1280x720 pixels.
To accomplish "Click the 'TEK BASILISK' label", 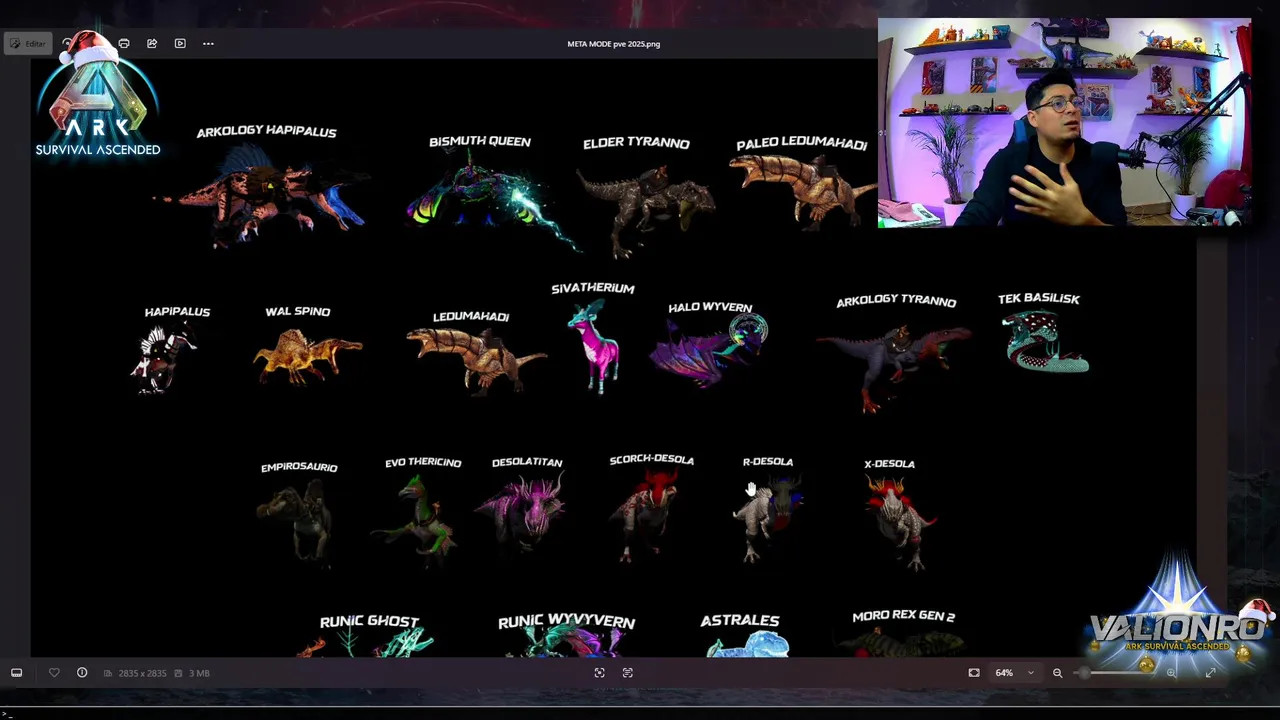I will tap(1038, 298).
